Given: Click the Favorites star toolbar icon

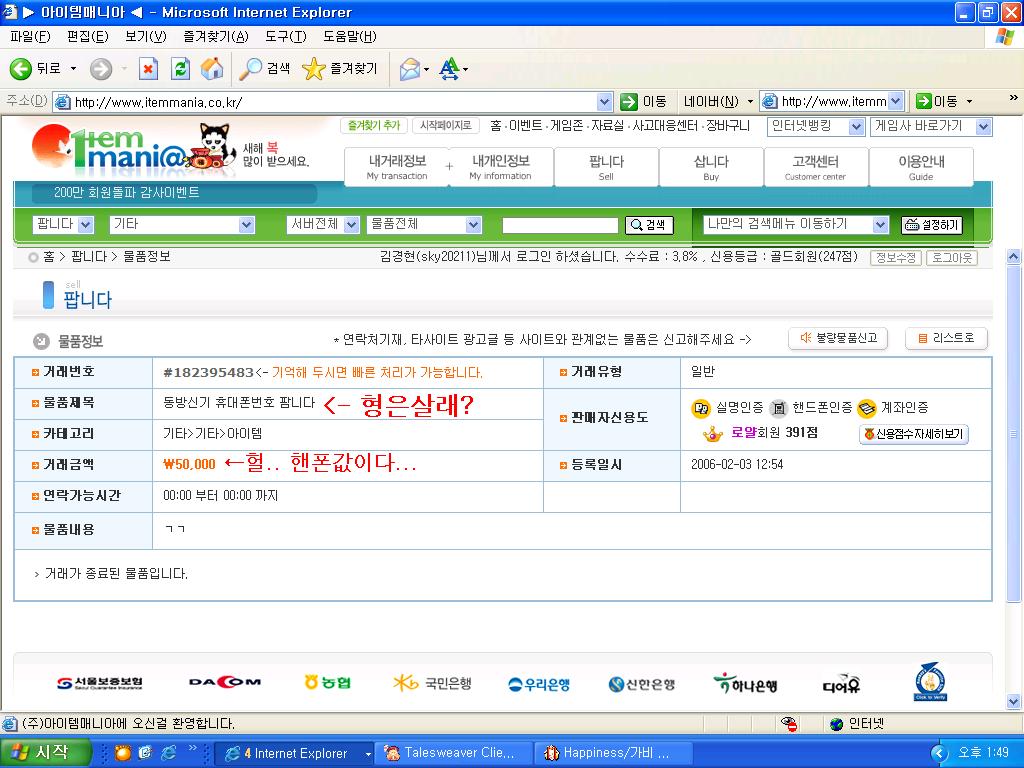Looking at the screenshot, I should pyautogui.click(x=314, y=68).
